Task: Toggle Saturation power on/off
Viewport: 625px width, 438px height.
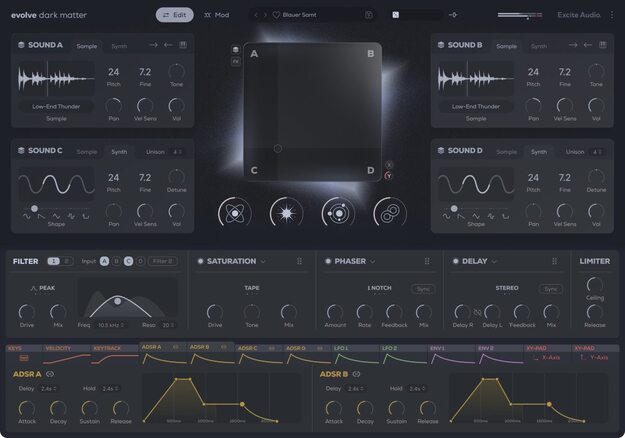Action: [200, 261]
